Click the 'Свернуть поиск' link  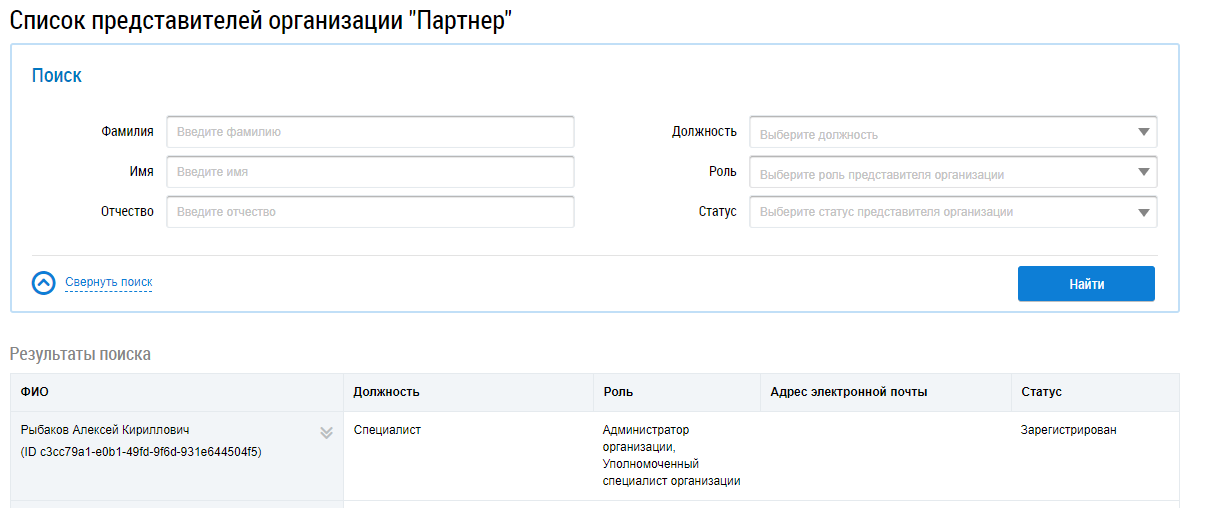(x=109, y=283)
